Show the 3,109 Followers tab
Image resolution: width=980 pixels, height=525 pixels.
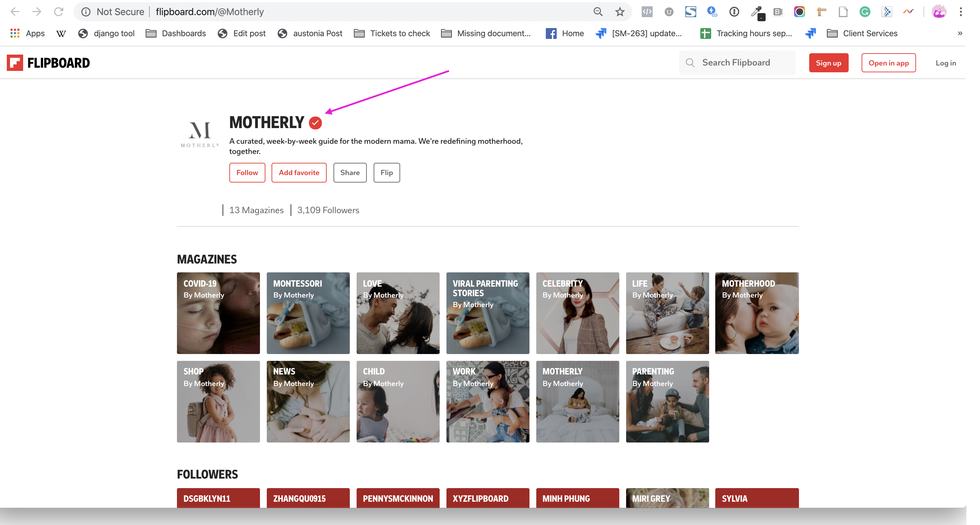[x=328, y=210]
